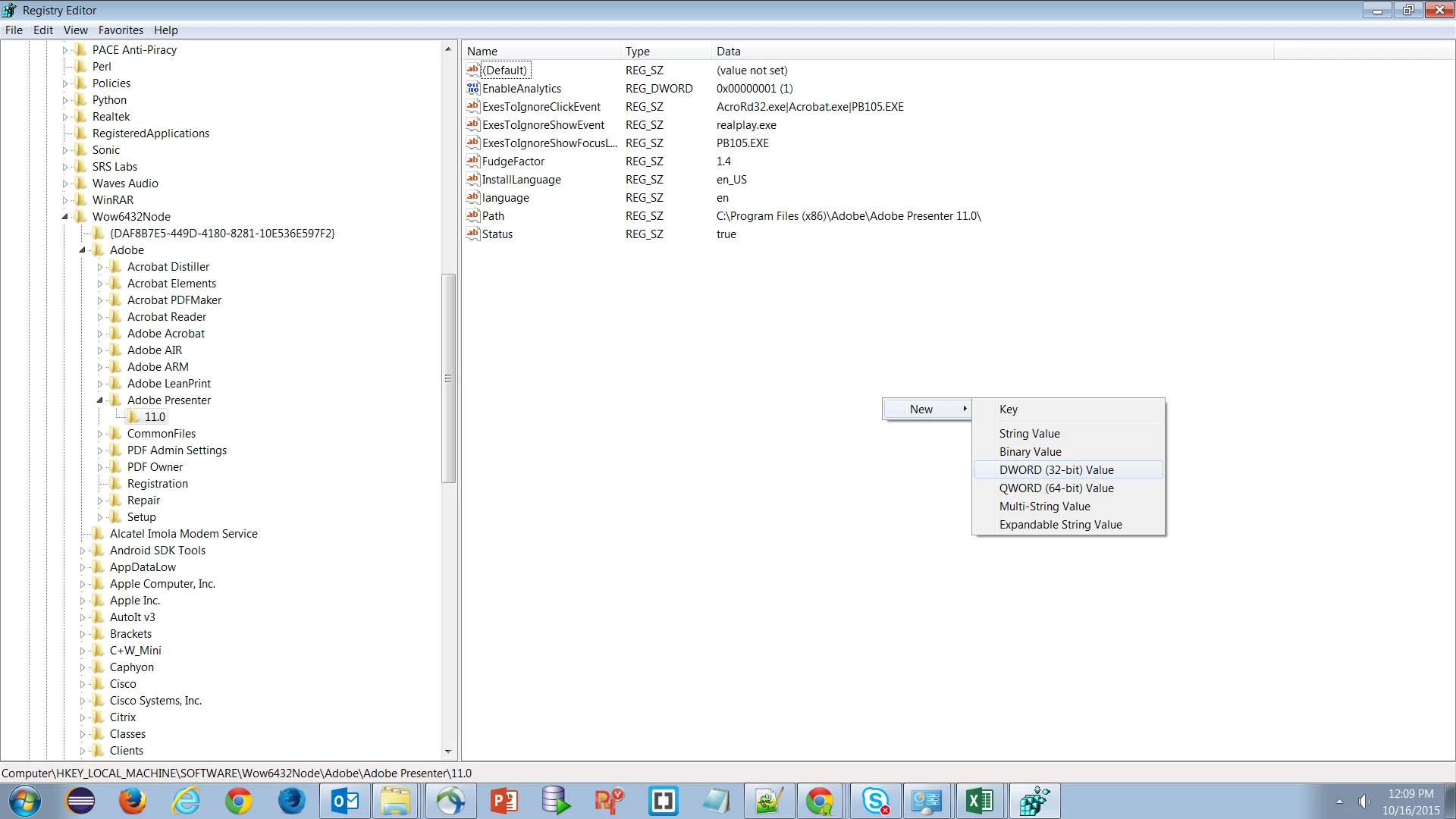Click the Skype taskbar icon
This screenshot has width=1456, height=819.
pos(874,801)
